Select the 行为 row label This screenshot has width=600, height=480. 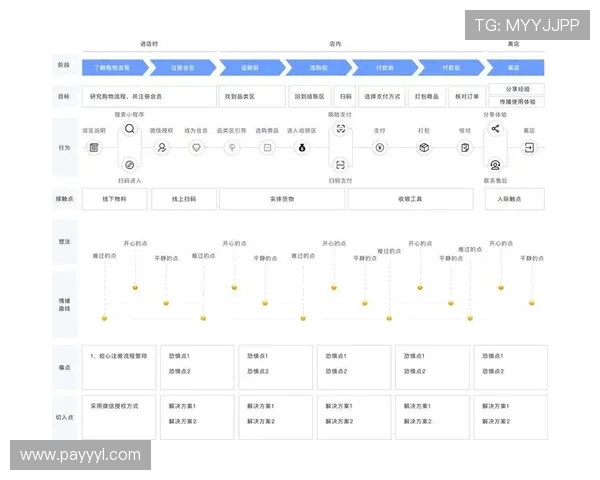(x=64, y=147)
